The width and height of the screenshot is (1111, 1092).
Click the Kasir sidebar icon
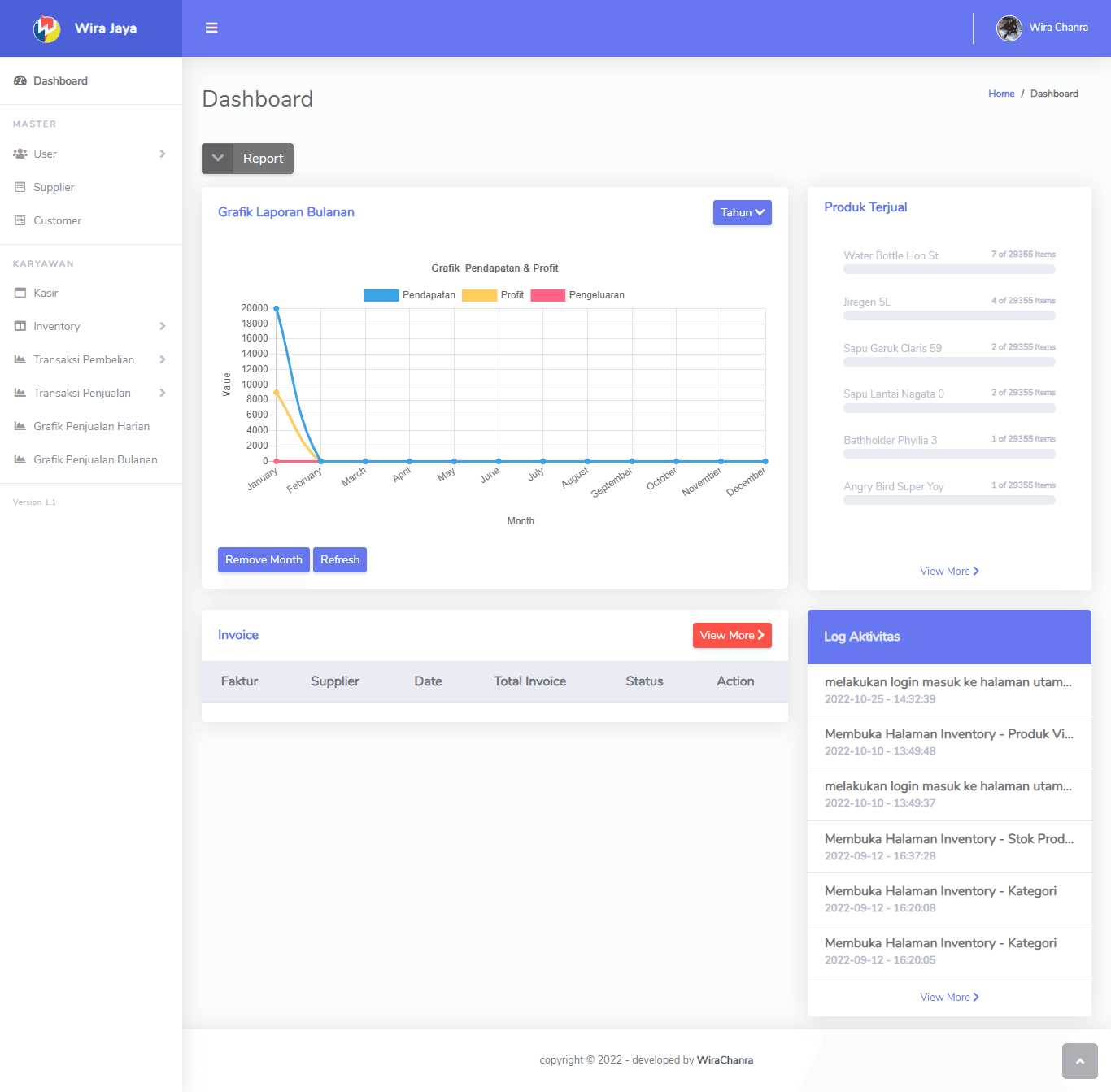click(x=20, y=293)
